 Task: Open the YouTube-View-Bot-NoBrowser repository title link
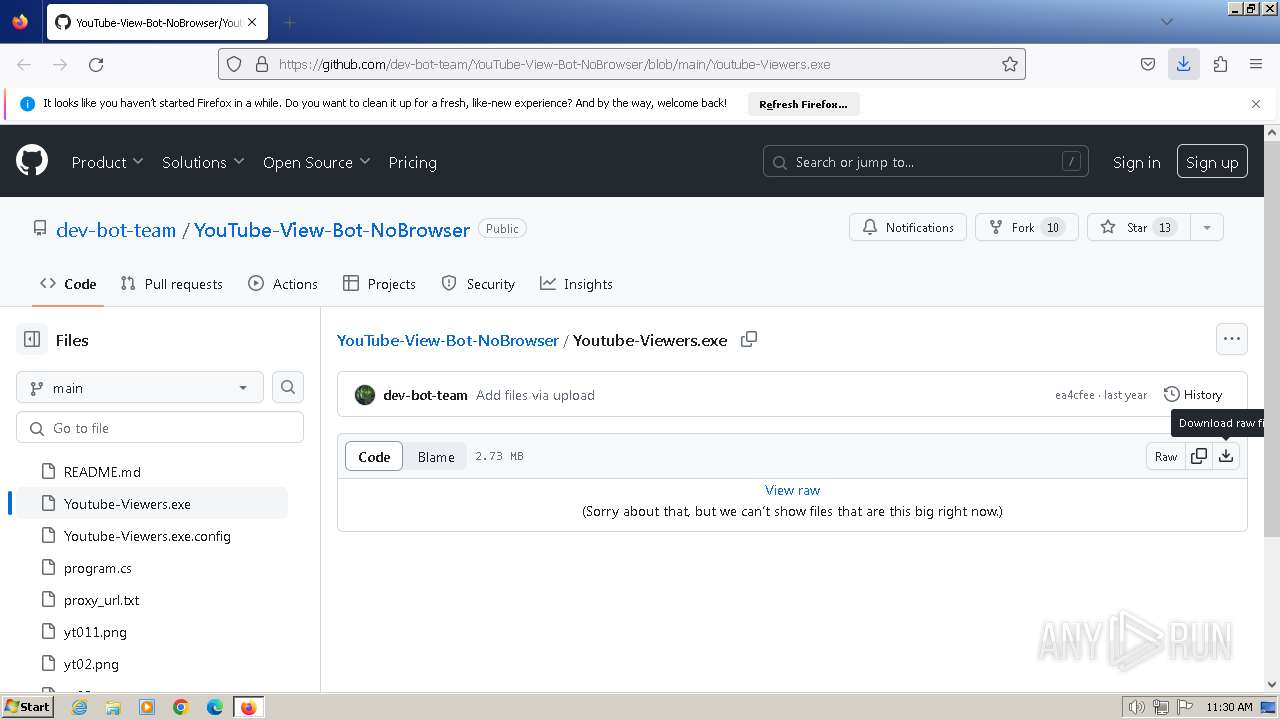332,229
